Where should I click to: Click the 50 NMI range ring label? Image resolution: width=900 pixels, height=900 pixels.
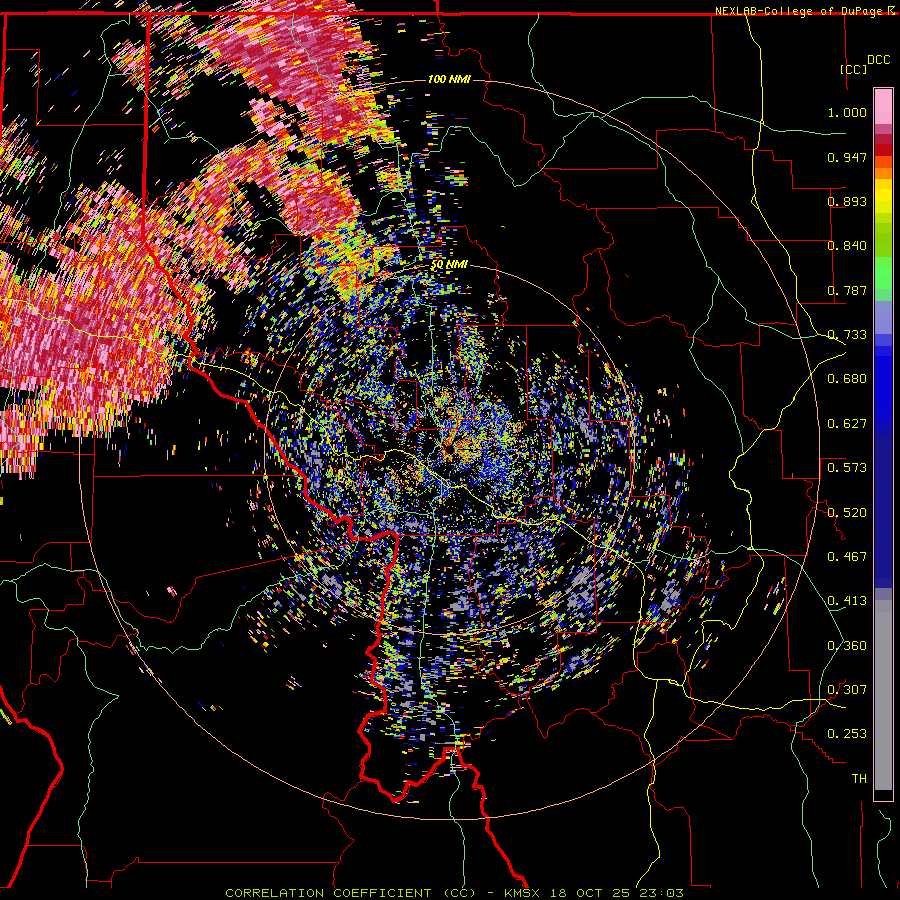click(449, 265)
